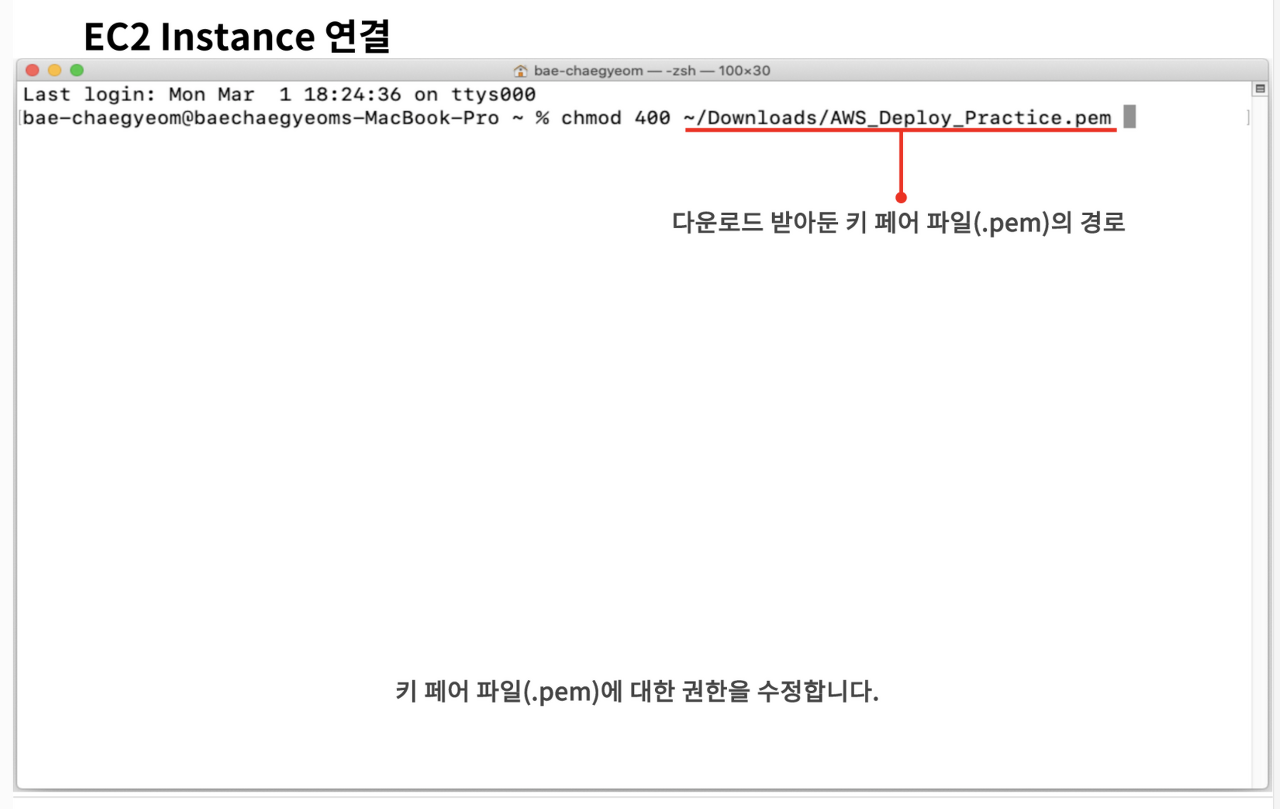The height and width of the screenshot is (809, 1280).
Task: Click the 'EC2 Instance 연결' heading
Action: (x=236, y=37)
